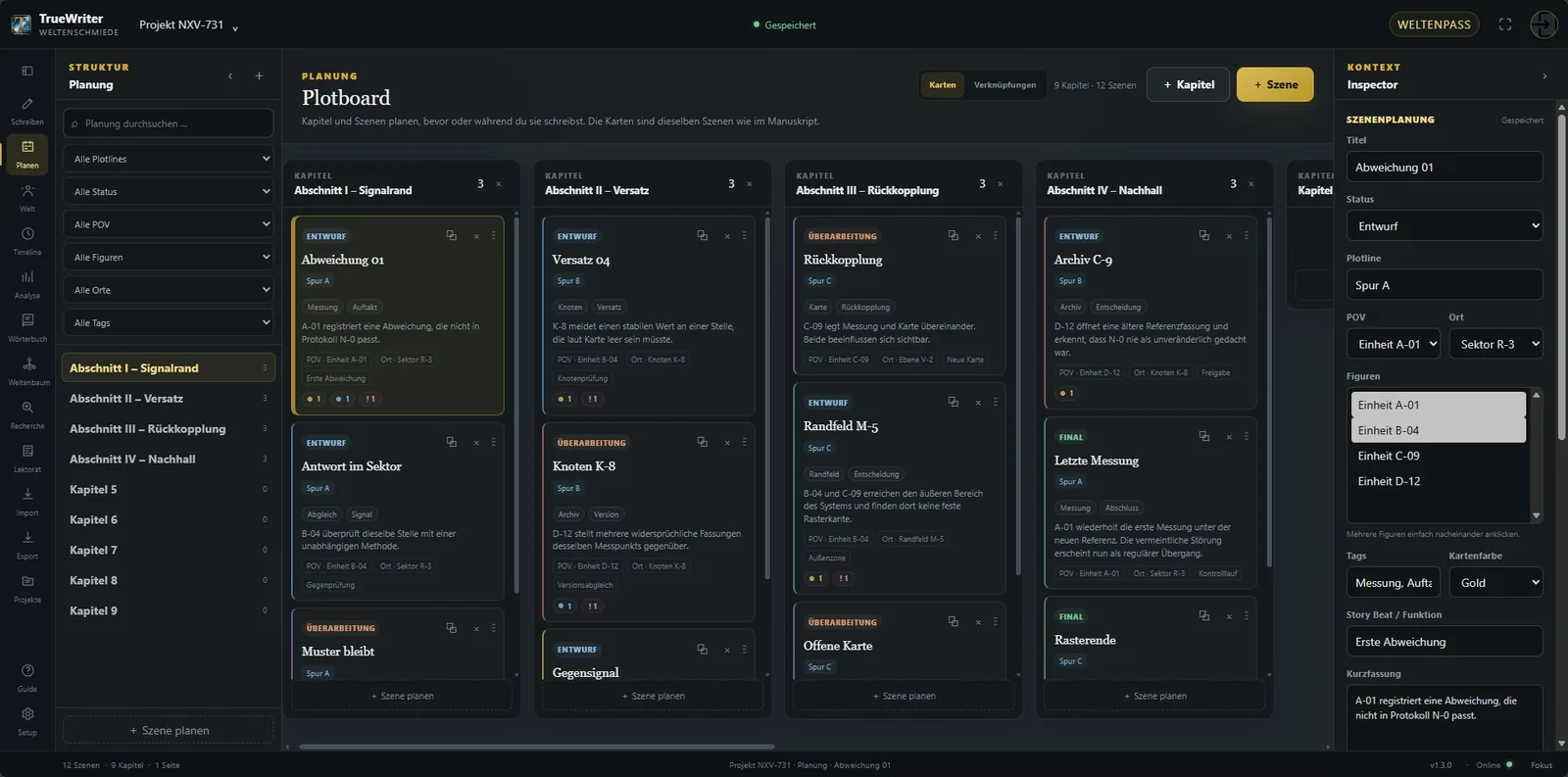This screenshot has width=1568, height=777.
Task: Open the Guide help icon
Action: point(27,678)
